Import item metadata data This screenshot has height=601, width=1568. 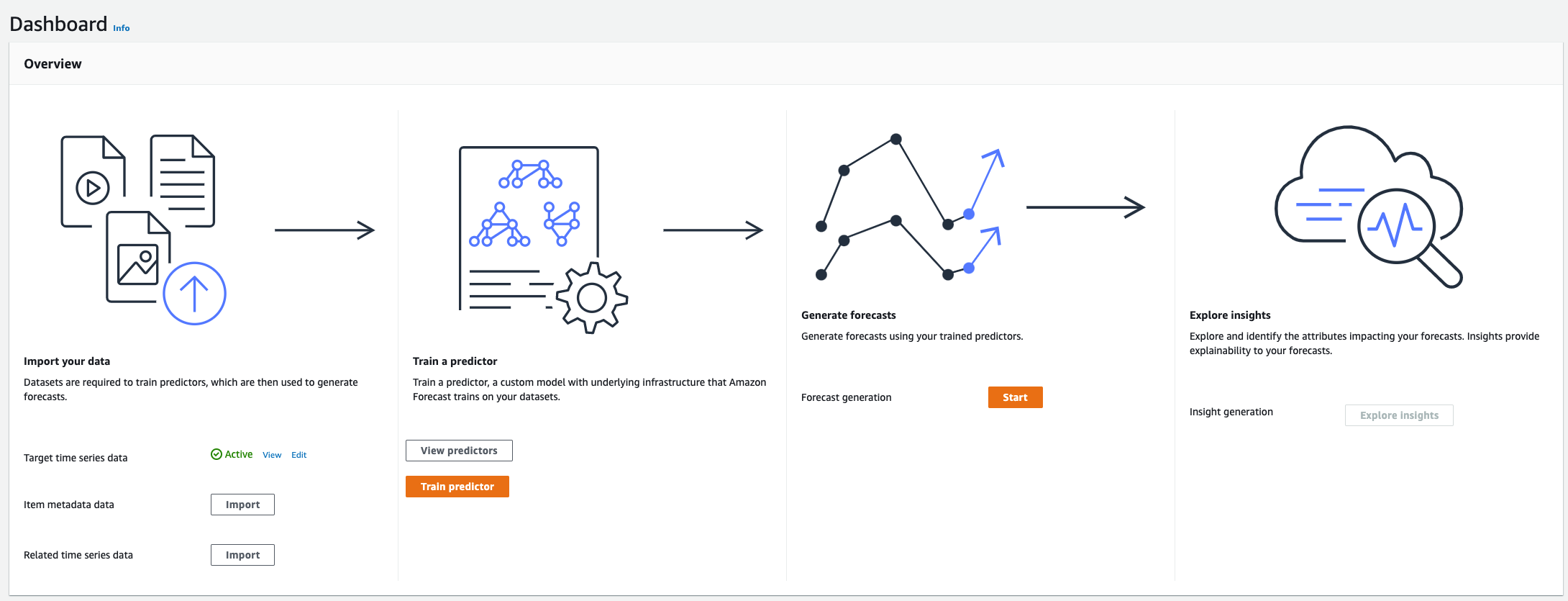click(242, 505)
